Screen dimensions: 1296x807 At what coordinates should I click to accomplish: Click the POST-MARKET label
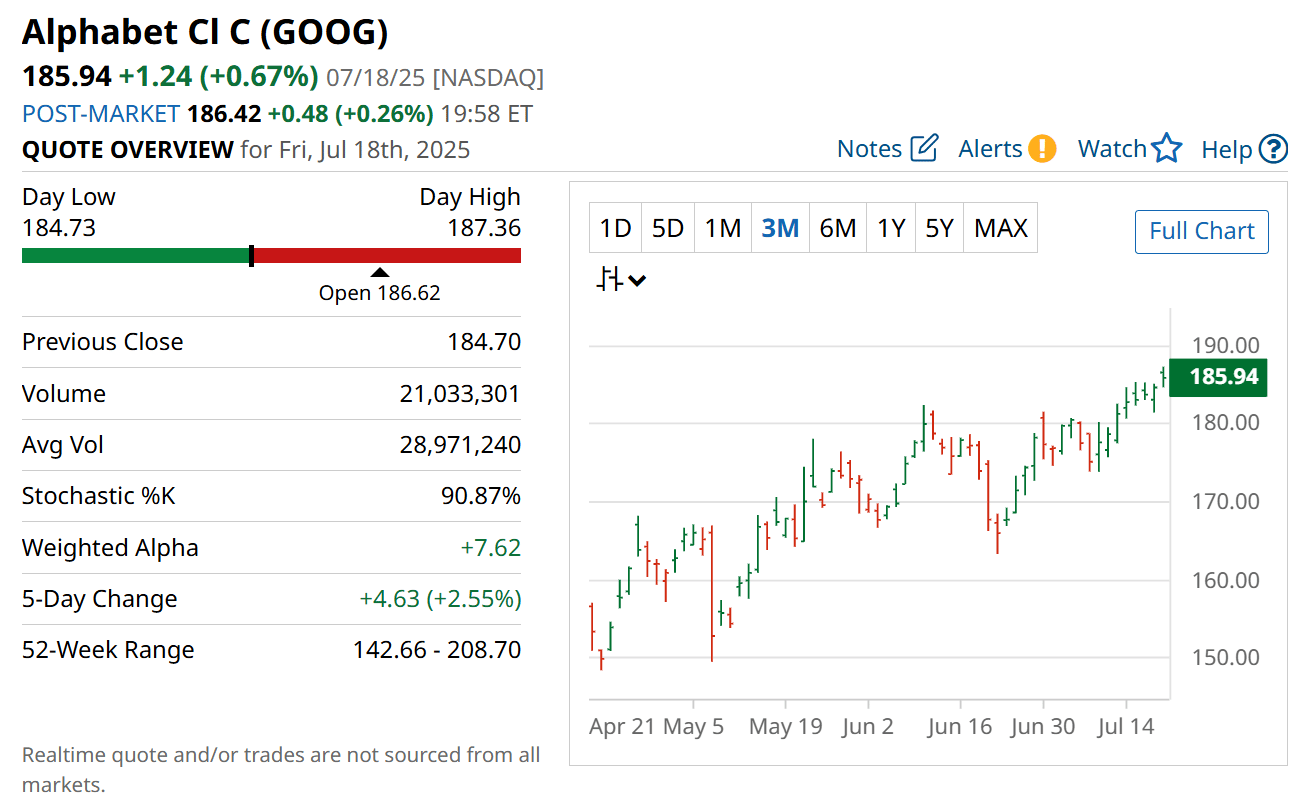click(x=101, y=114)
